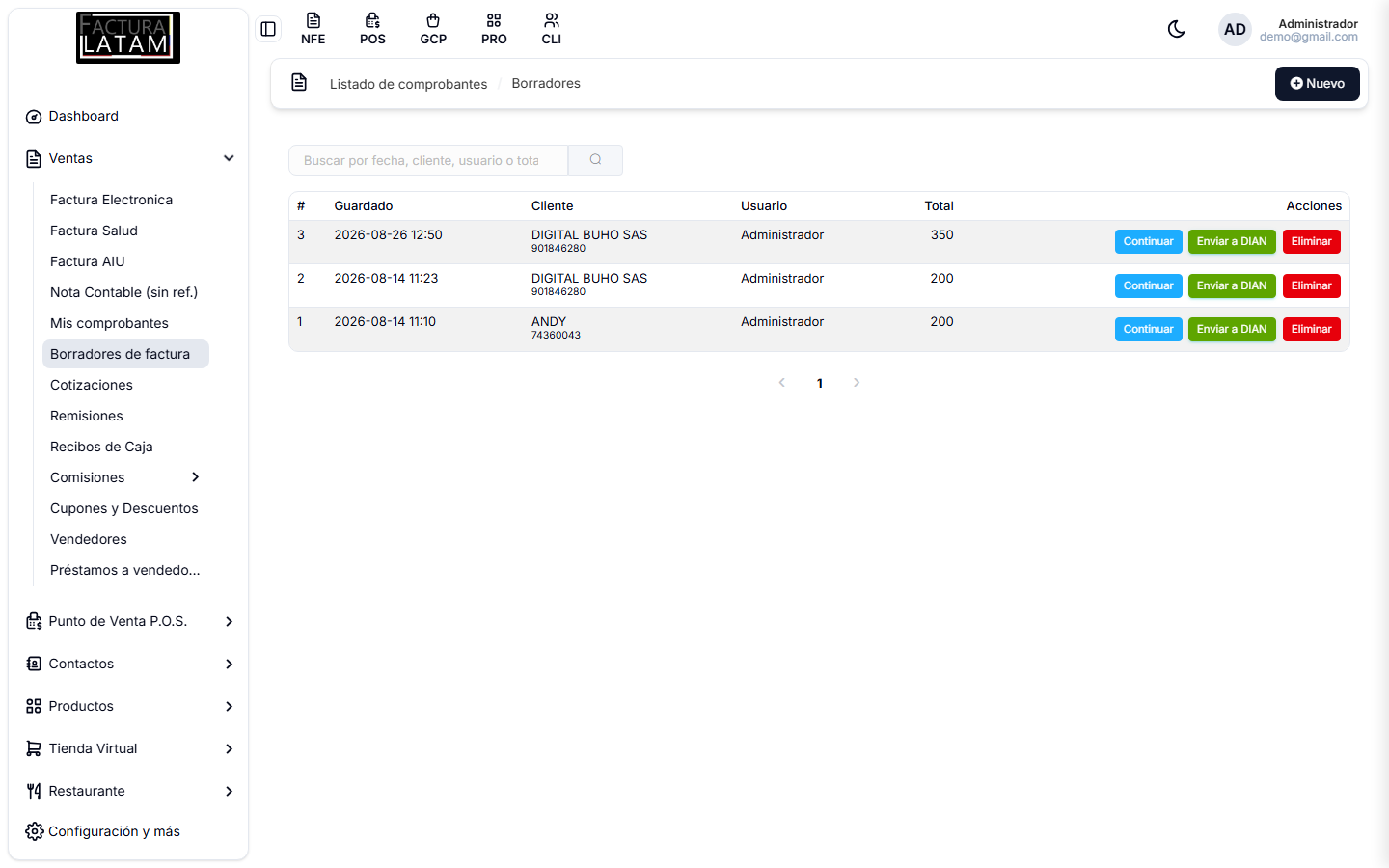
Task: Click the search magnifier icon
Action: pos(595,160)
